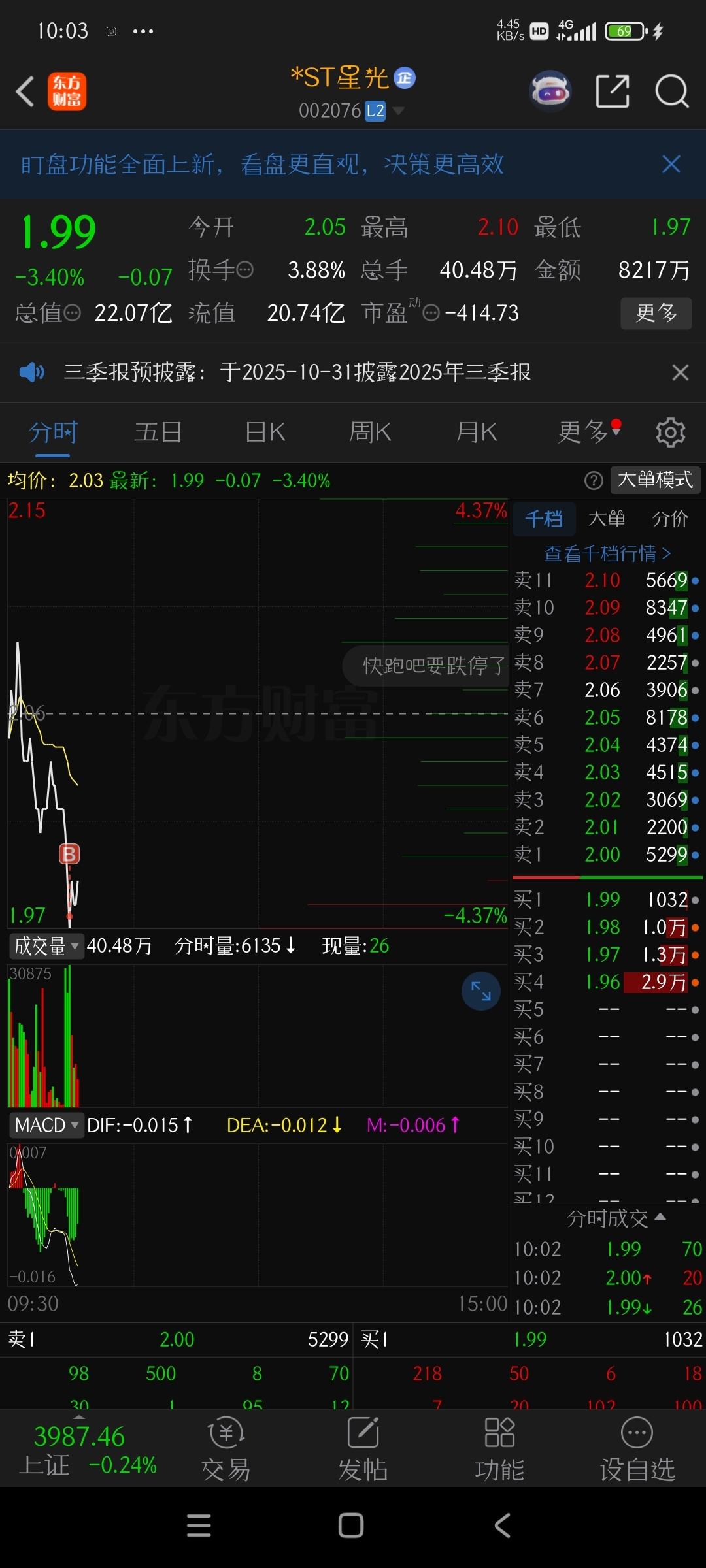Tap the 企 company badge icon
The image size is (706, 1568).
point(405,78)
